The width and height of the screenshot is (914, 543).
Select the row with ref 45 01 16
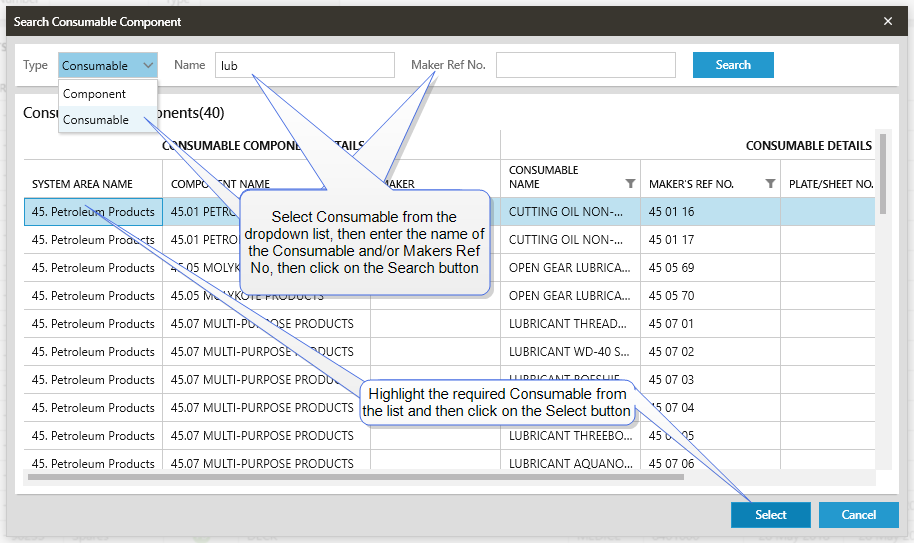click(449, 211)
